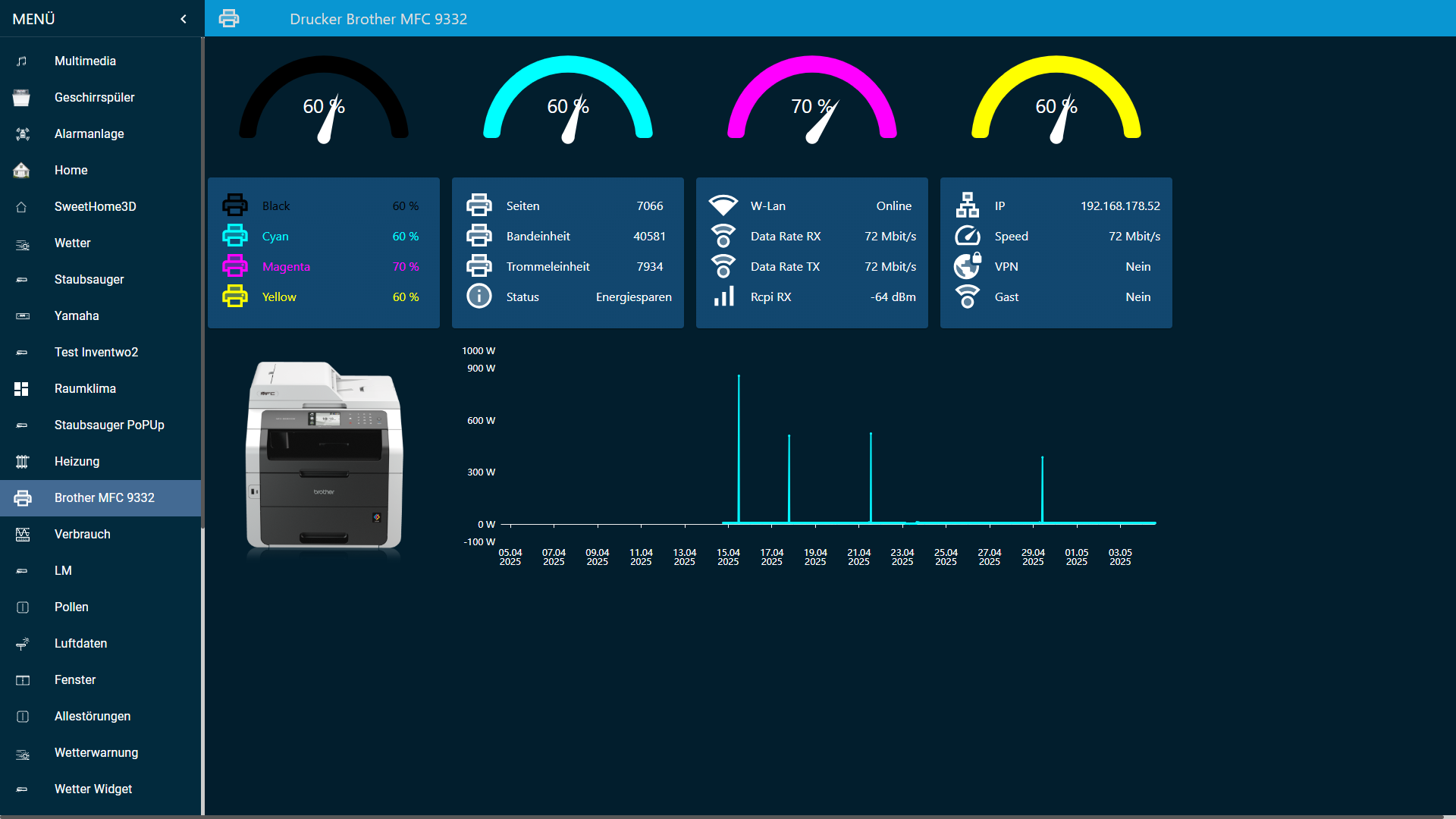
Task: Click the Heizung radiator icon
Action: click(22, 461)
